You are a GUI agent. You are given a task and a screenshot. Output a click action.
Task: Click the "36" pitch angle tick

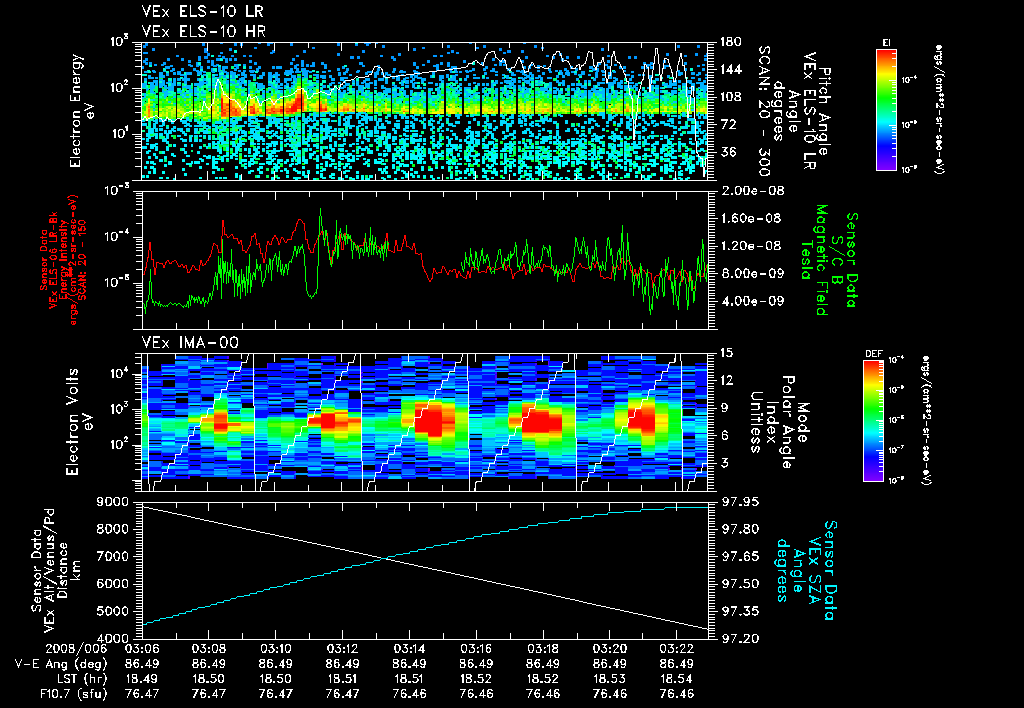(728, 152)
